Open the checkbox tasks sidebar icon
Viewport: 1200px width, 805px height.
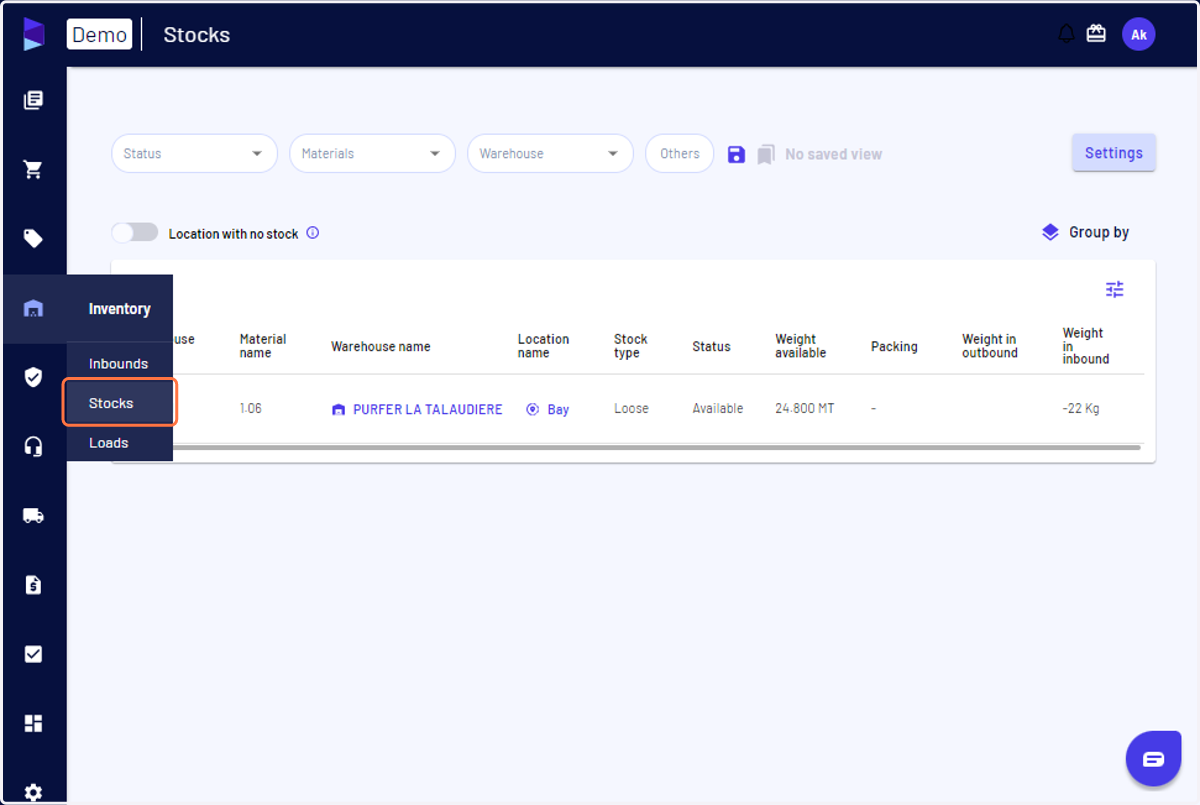pyautogui.click(x=33, y=654)
